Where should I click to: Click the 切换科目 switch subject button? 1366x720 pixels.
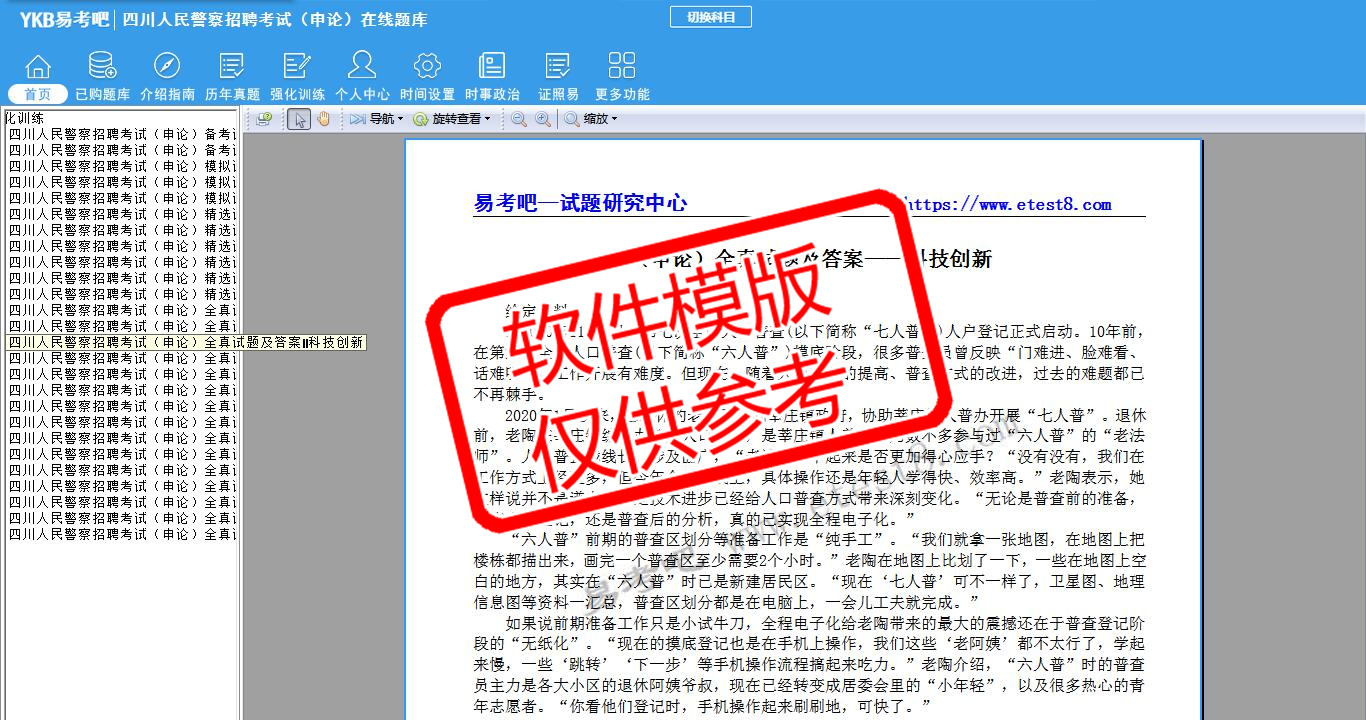point(710,17)
